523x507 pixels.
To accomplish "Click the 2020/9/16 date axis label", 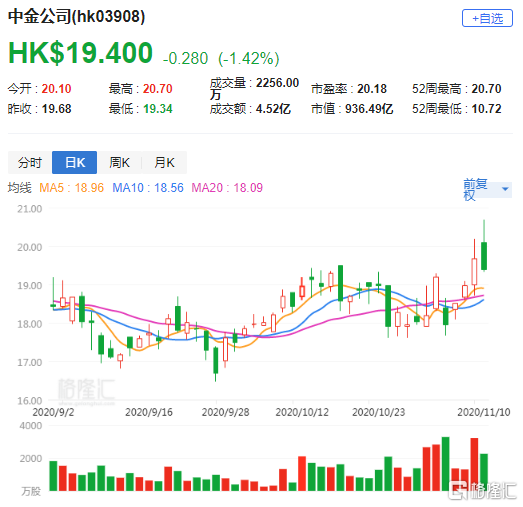I will (149, 412).
